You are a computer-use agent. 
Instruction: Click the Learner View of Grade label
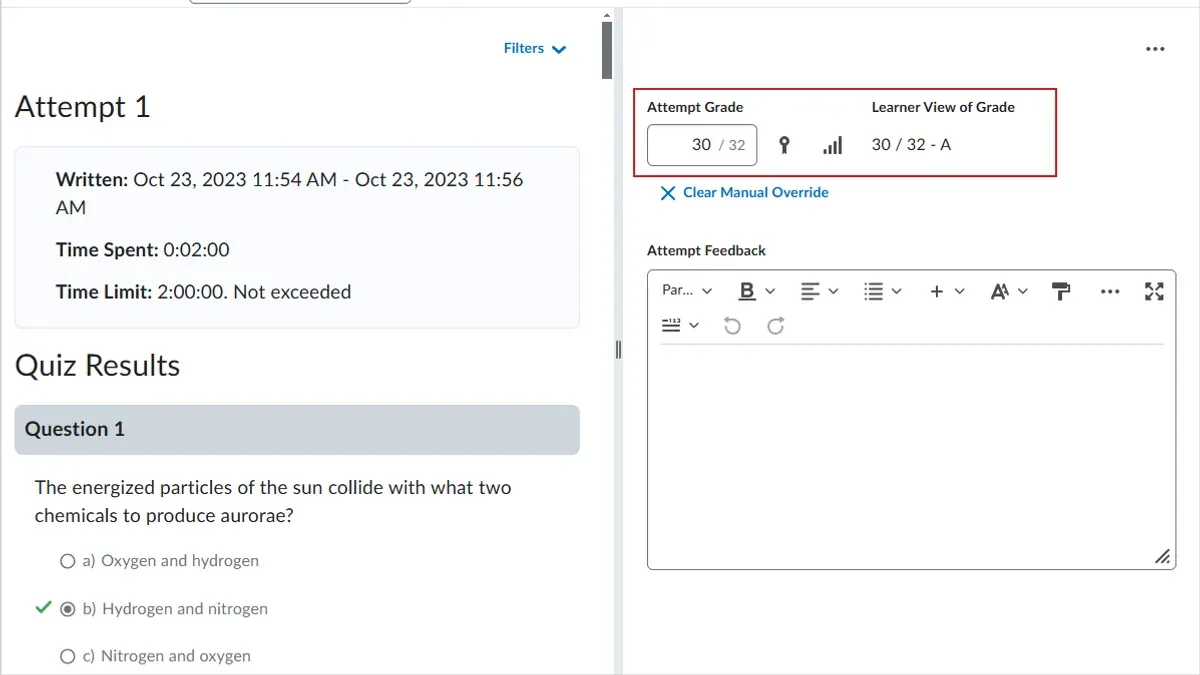click(943, 107)
